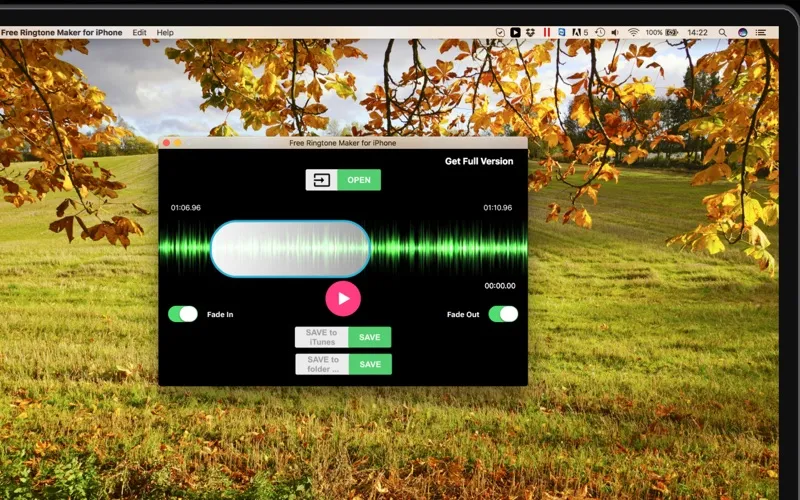Open Spotlight search magnifier
This screenshot has width=800, height=500.
pos(722,32)
